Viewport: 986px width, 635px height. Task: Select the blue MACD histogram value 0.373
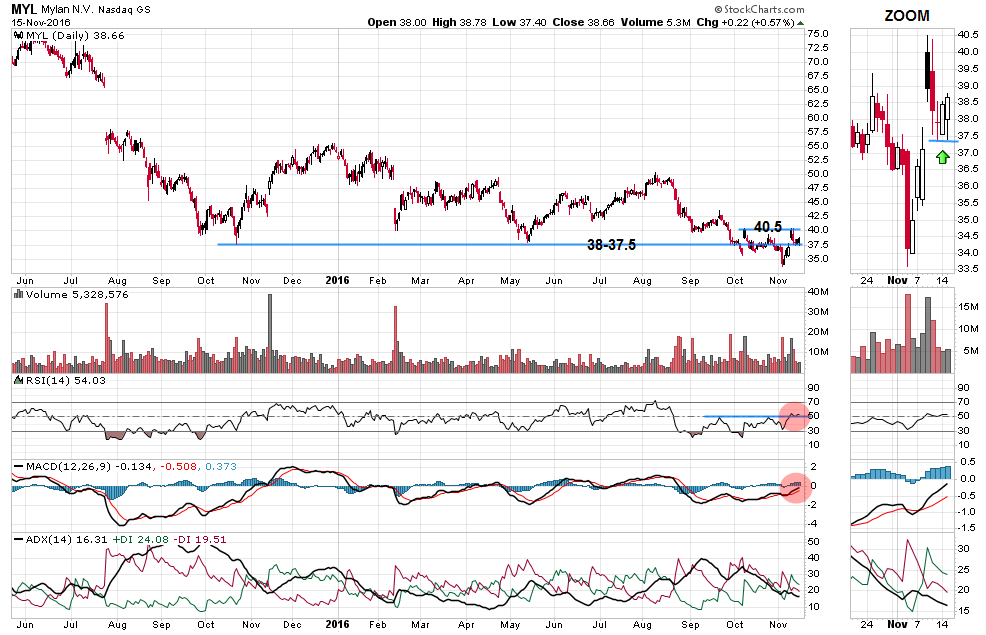[x=221, y=467]
